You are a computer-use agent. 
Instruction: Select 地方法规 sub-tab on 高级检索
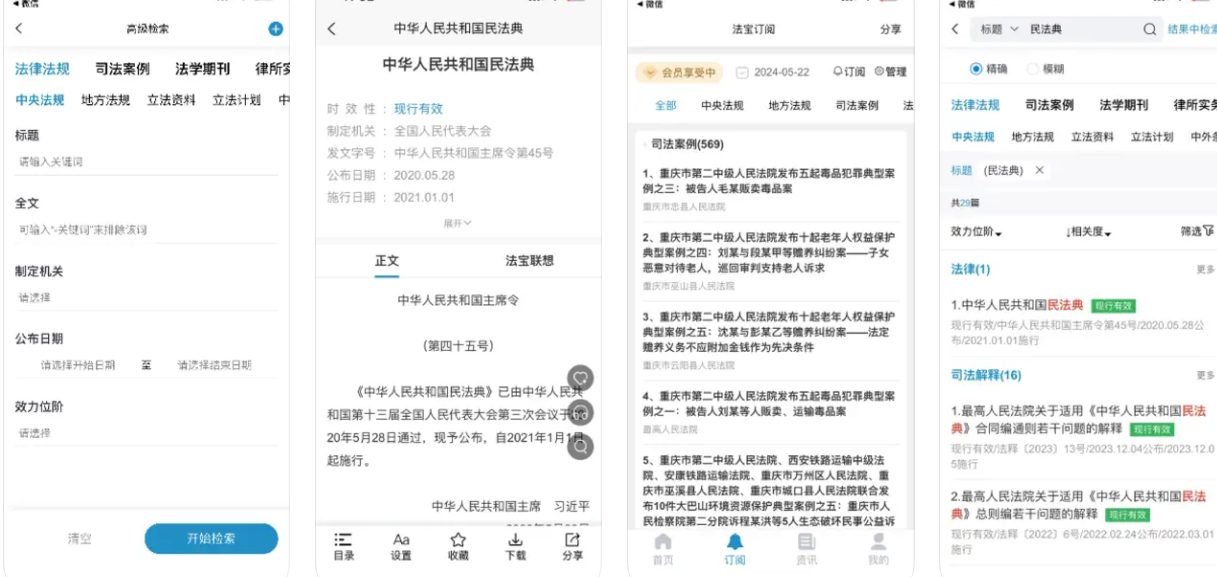click(x=106, y=100)
